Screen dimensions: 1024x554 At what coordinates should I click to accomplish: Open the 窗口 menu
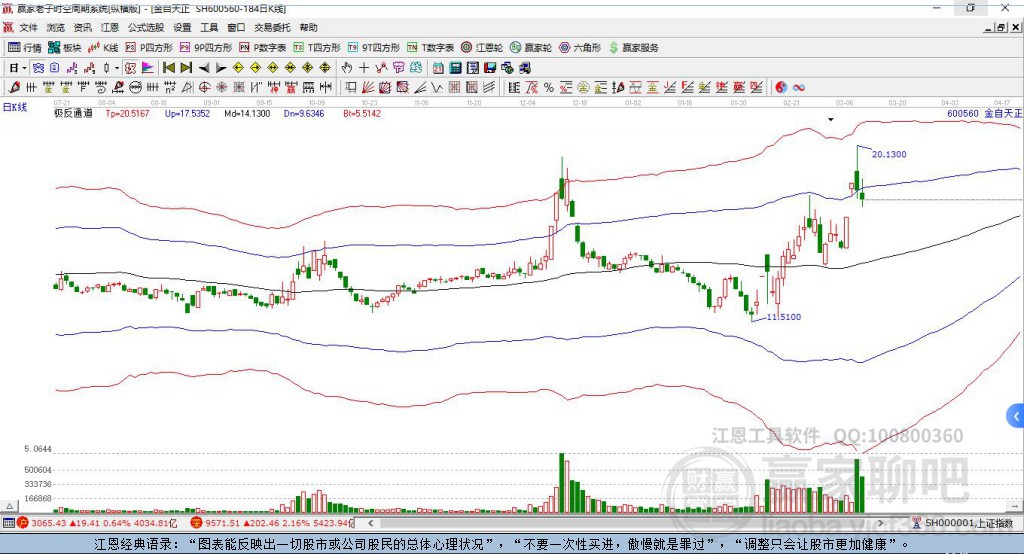[x=236, y=27]
